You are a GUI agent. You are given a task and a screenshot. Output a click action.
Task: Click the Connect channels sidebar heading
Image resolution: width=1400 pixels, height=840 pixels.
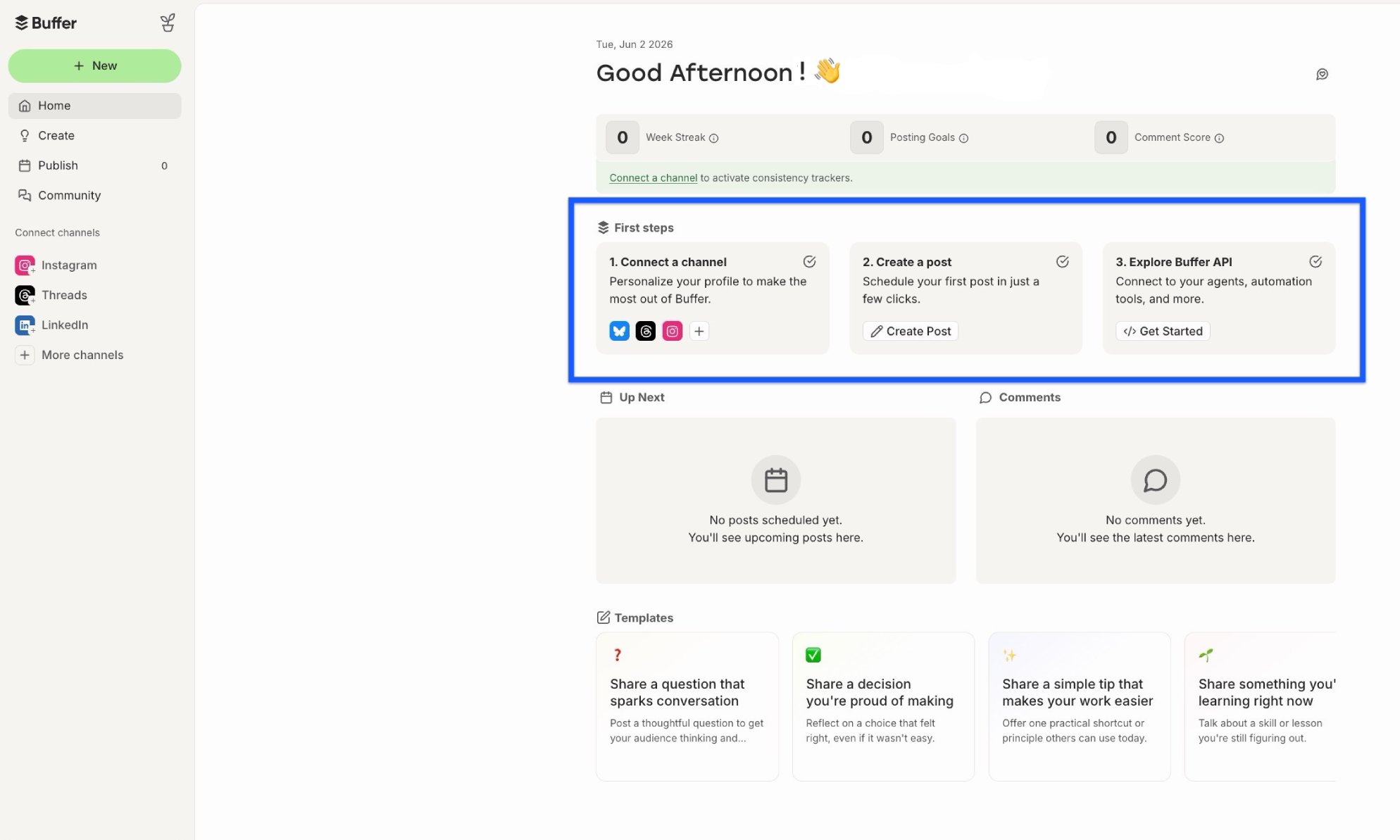57,233
